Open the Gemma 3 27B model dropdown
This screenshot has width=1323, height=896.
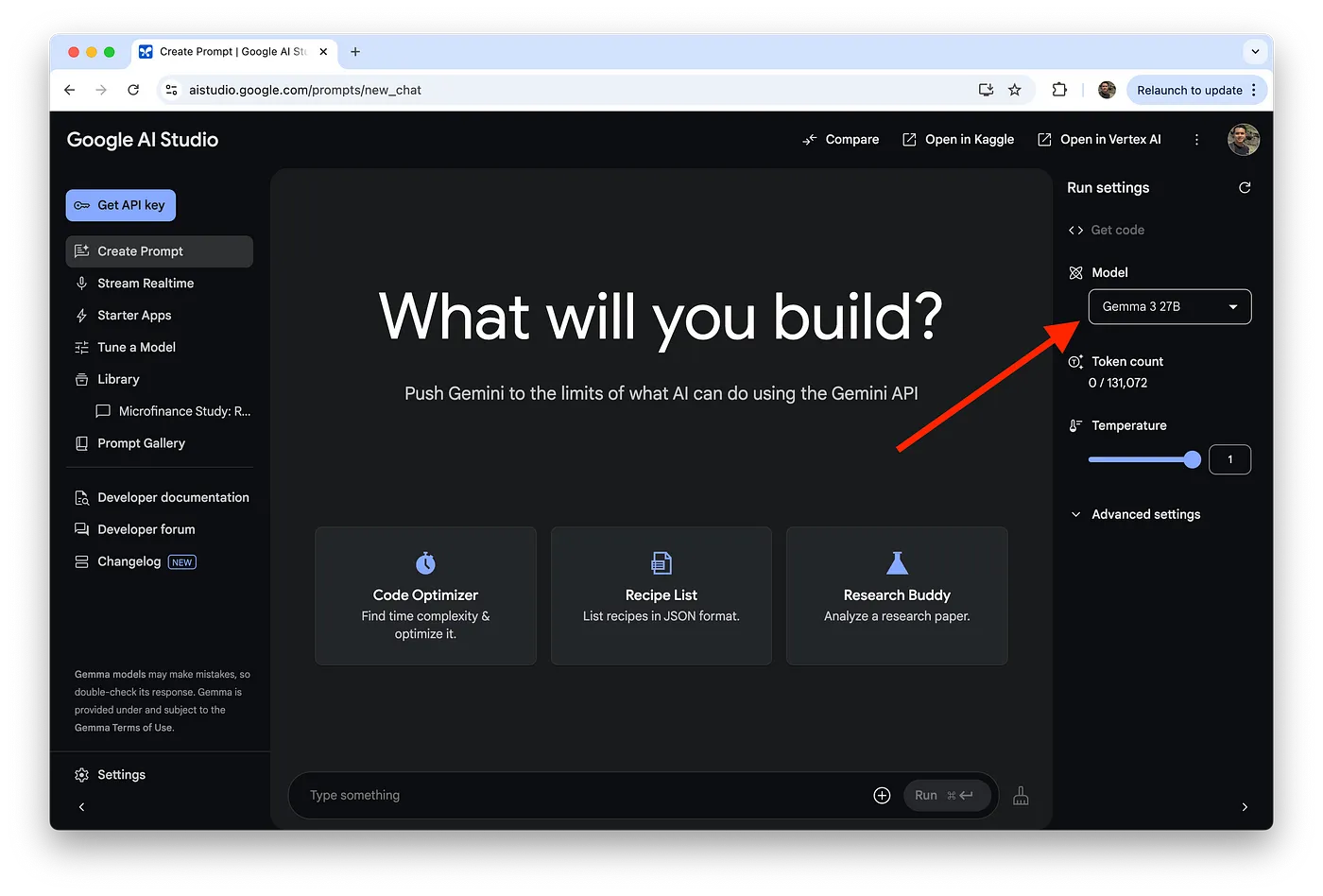coord(1170,307)
